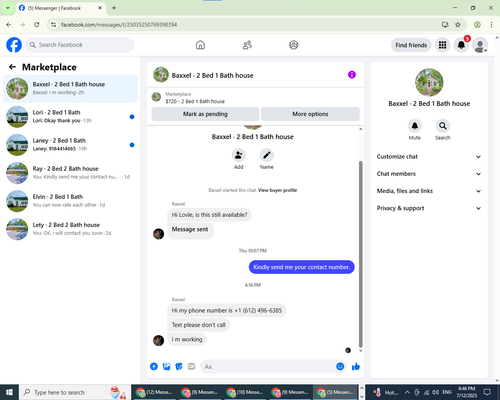Viewport: 500px width, 400px height.
Task: Switch to the (10) Messenger taskbar window
Action: coord(245,392)
